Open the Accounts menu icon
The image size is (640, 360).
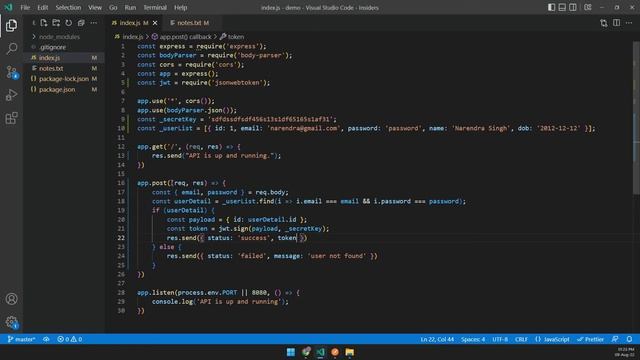point(11,299)
